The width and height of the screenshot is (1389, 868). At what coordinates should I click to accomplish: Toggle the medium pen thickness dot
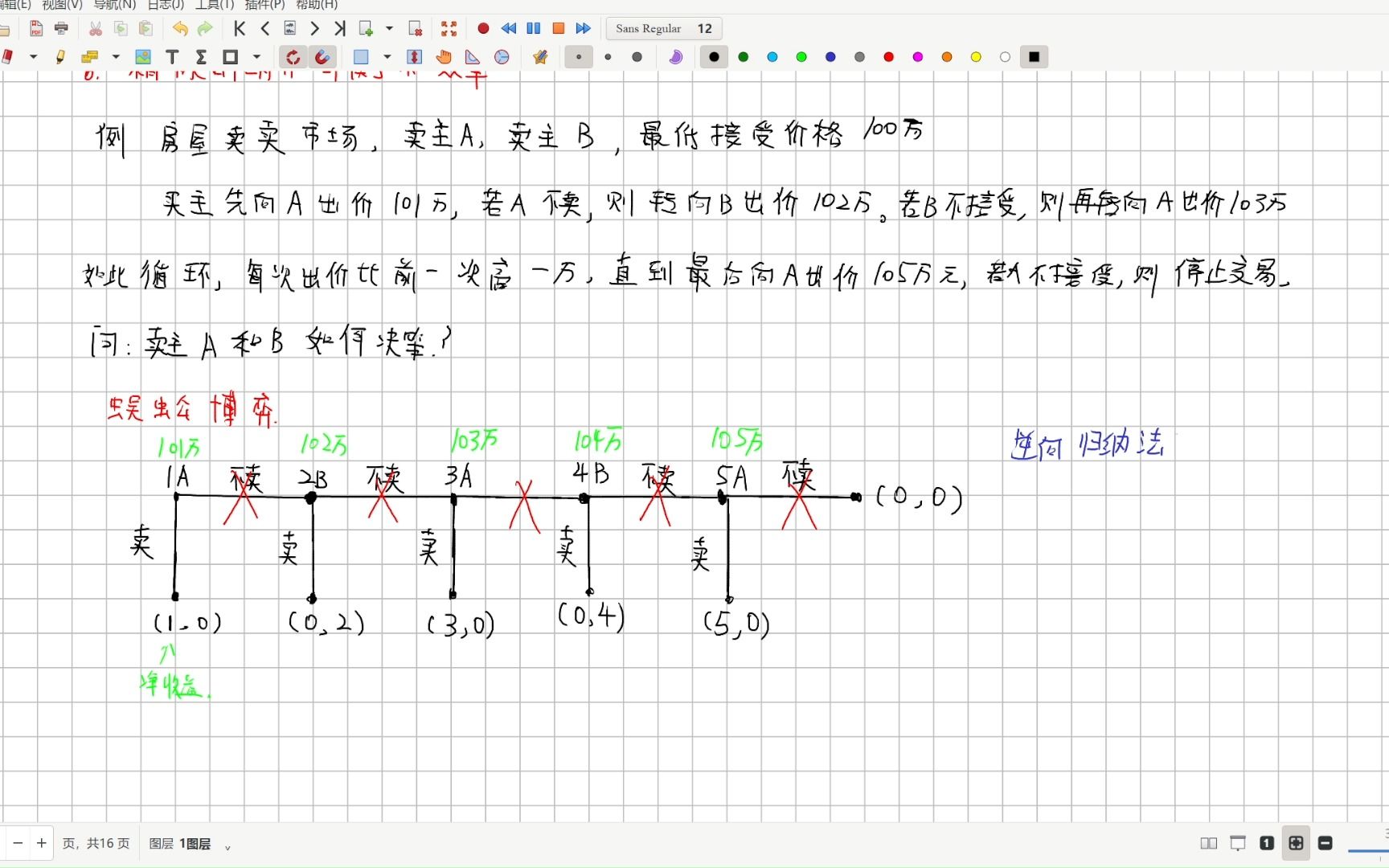click(608, 56)
